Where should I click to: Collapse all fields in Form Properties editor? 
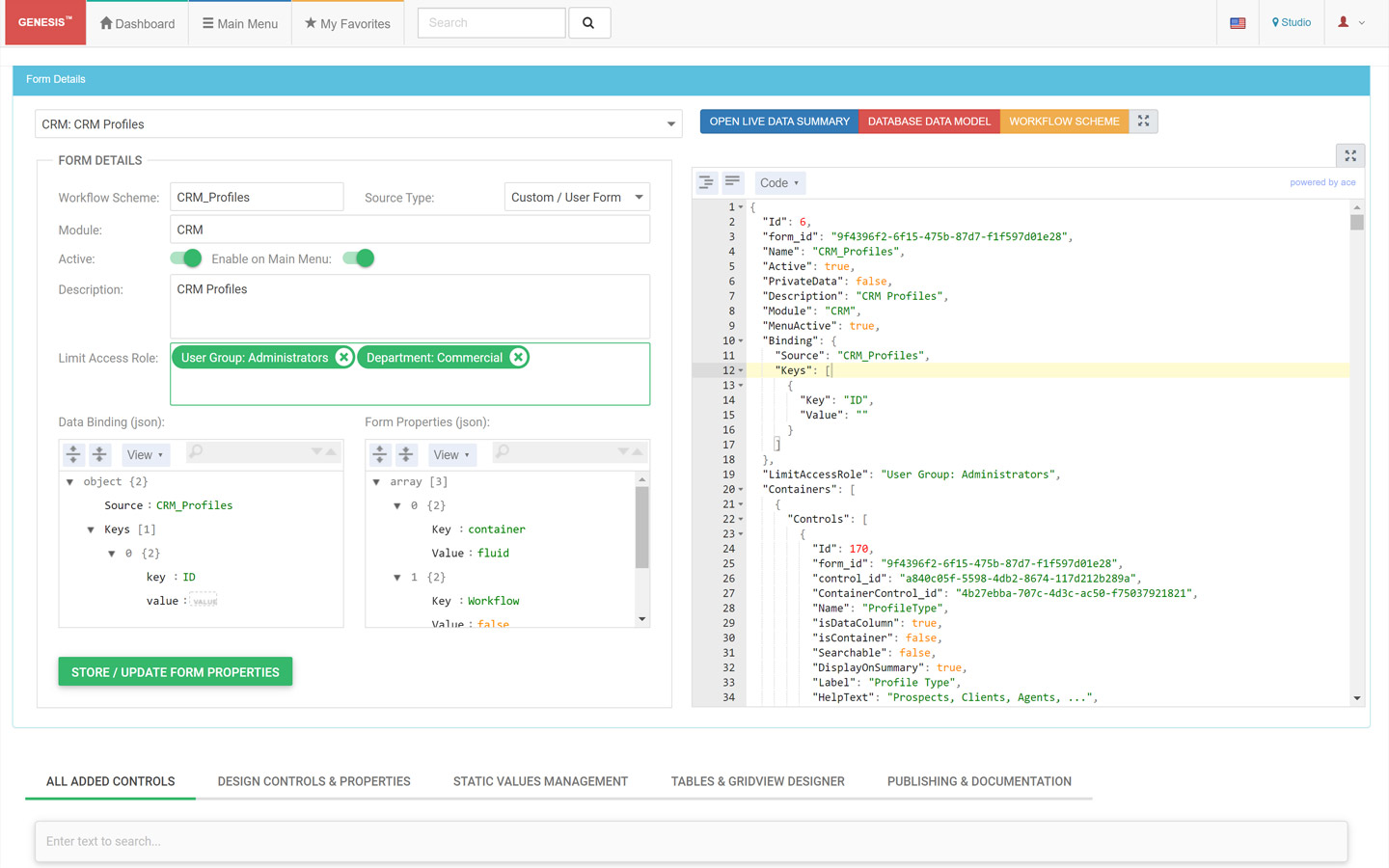pyautogui.click(x=406, y=454)
